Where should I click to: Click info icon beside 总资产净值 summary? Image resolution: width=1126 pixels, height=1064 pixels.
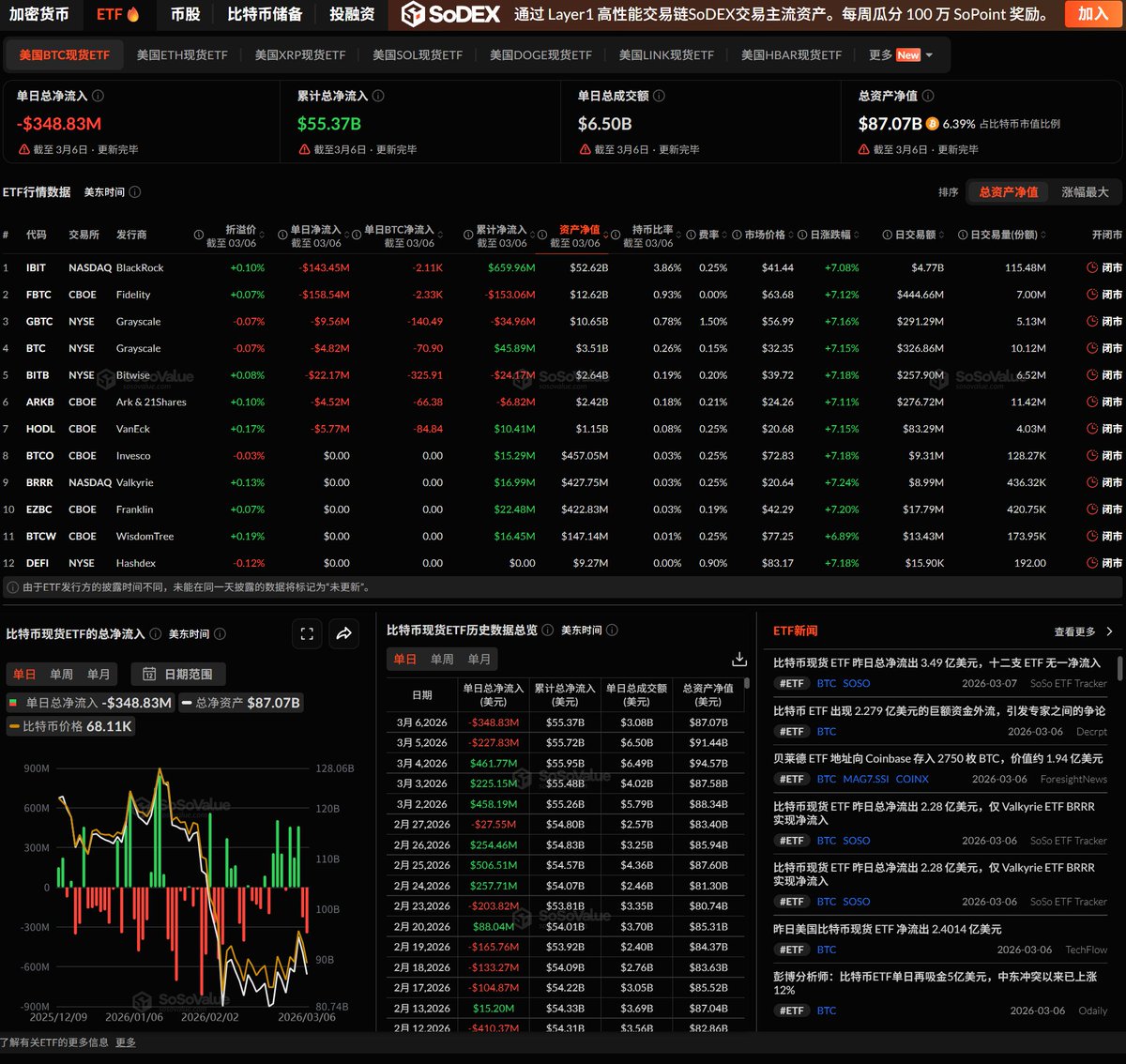point(928,96)
